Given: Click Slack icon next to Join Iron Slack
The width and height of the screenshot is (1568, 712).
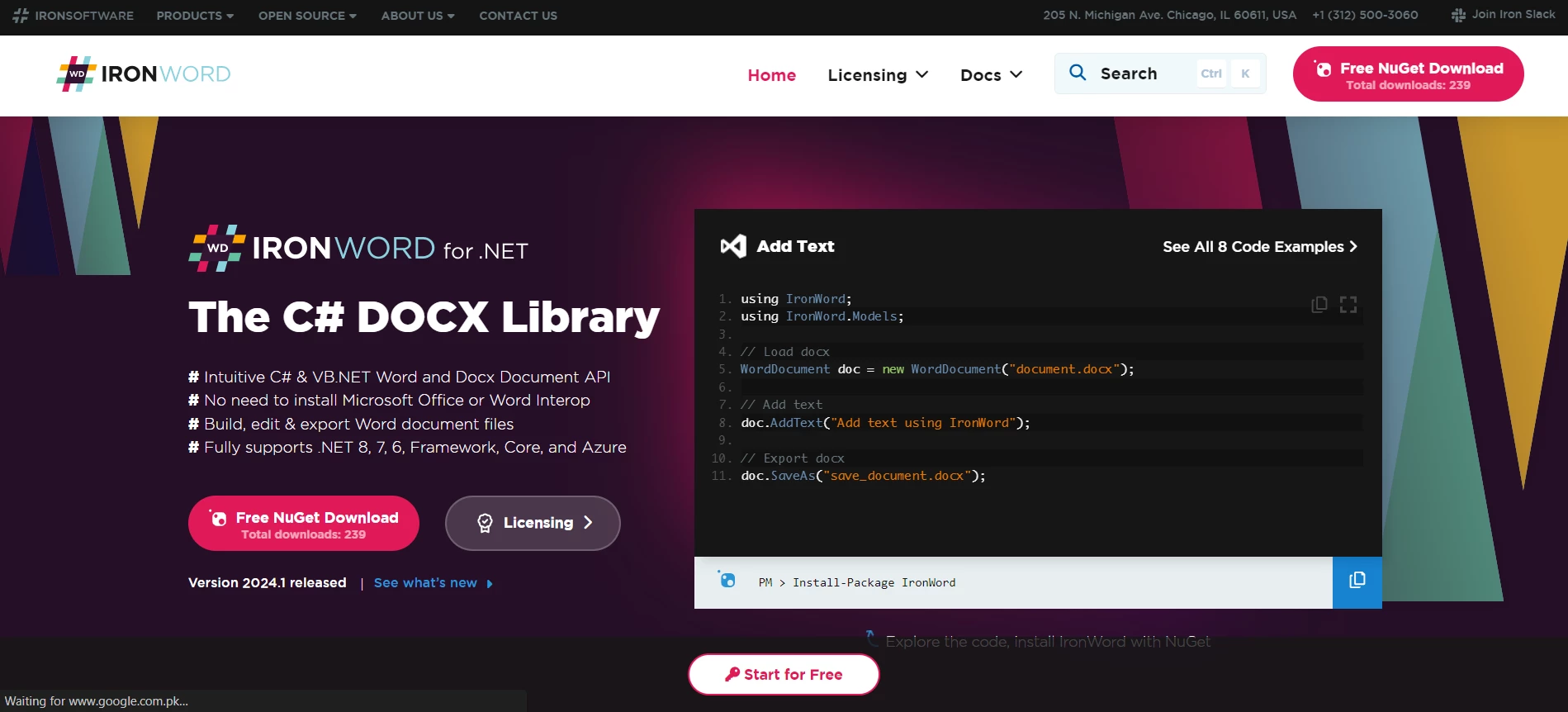Looking at the screenshot, I should click(x=1458, y=15).
